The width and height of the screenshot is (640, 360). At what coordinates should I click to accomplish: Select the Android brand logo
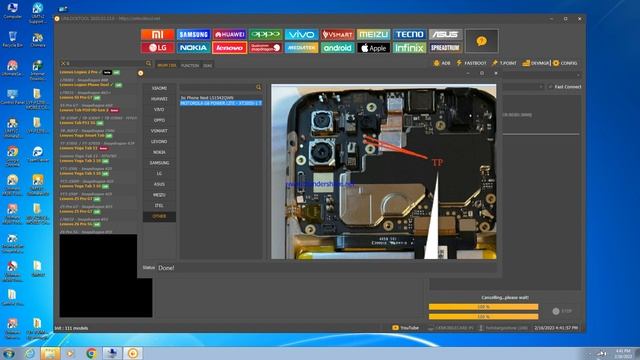[337, 48]
